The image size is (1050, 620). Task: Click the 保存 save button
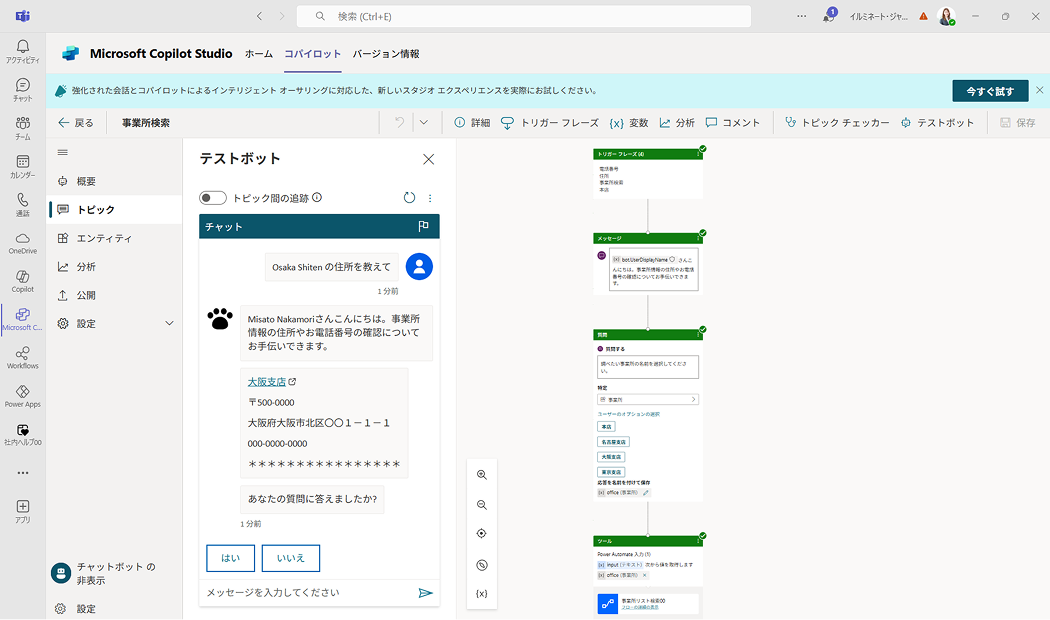point(1018,123)
